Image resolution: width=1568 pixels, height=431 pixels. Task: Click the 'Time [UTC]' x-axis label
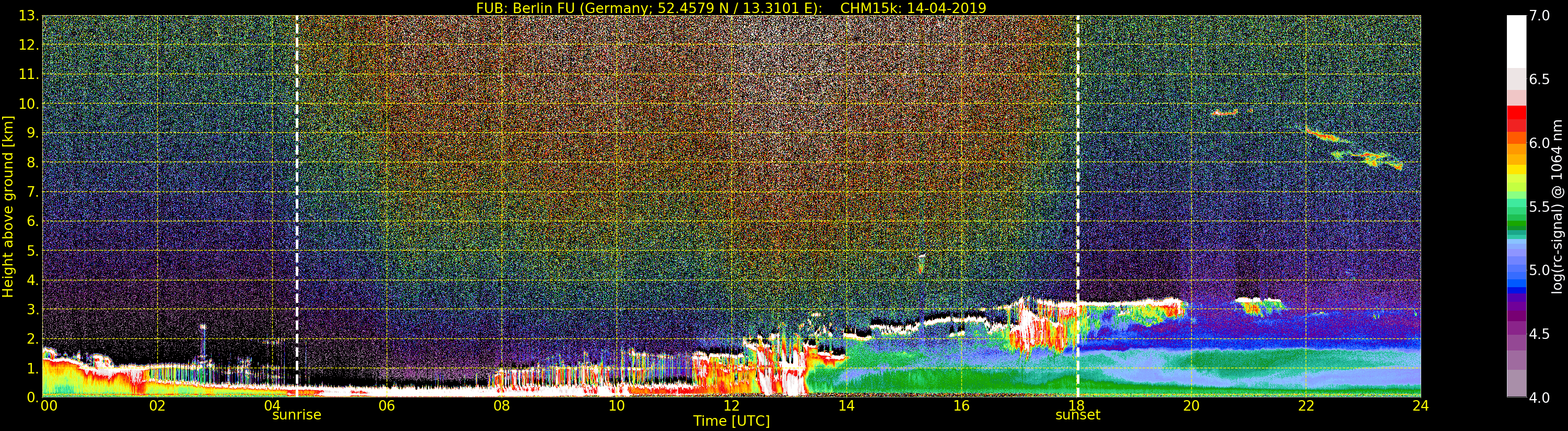[731, 421]
